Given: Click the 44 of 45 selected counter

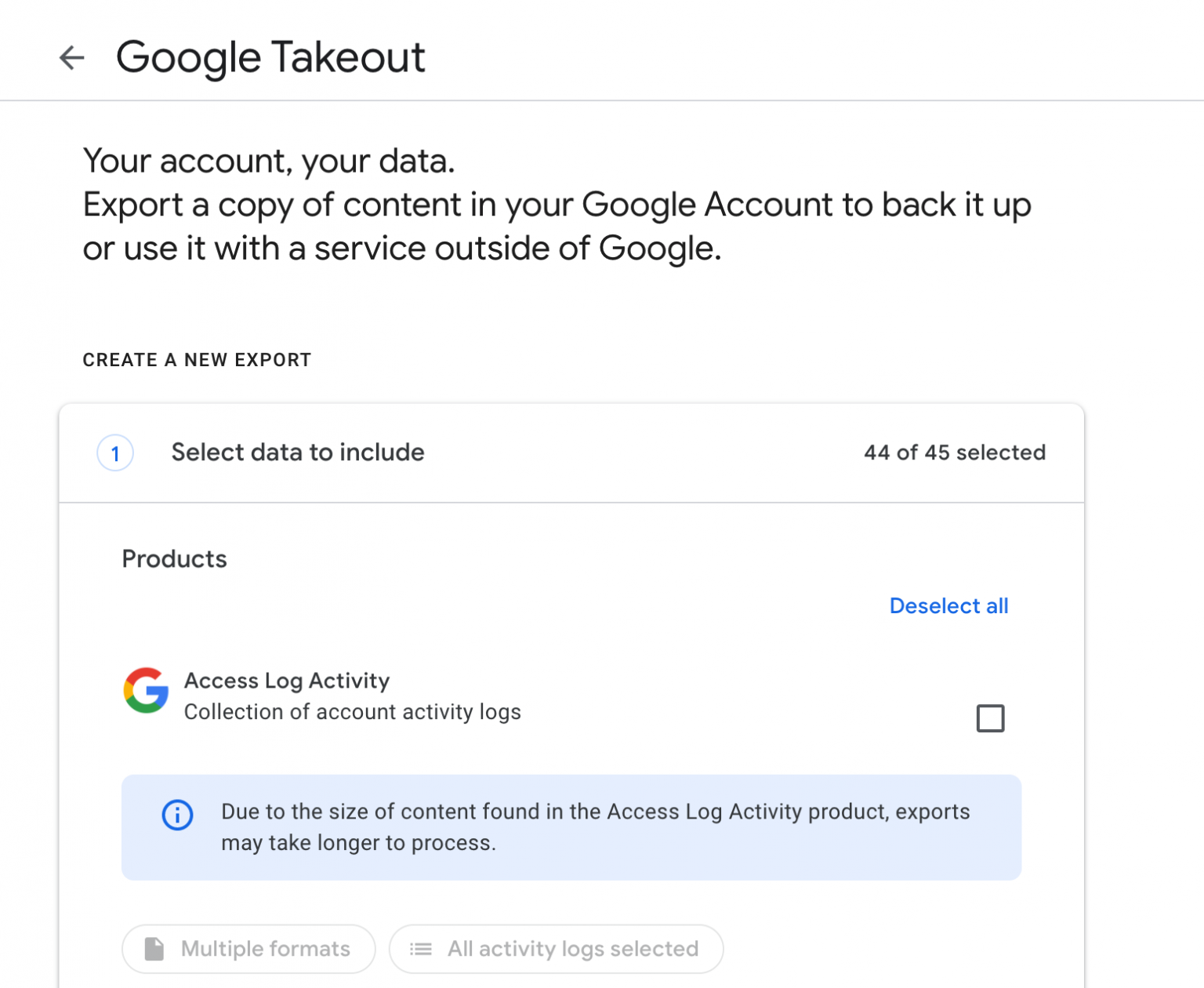Looking at the screenshot, I should coord(955,452).
